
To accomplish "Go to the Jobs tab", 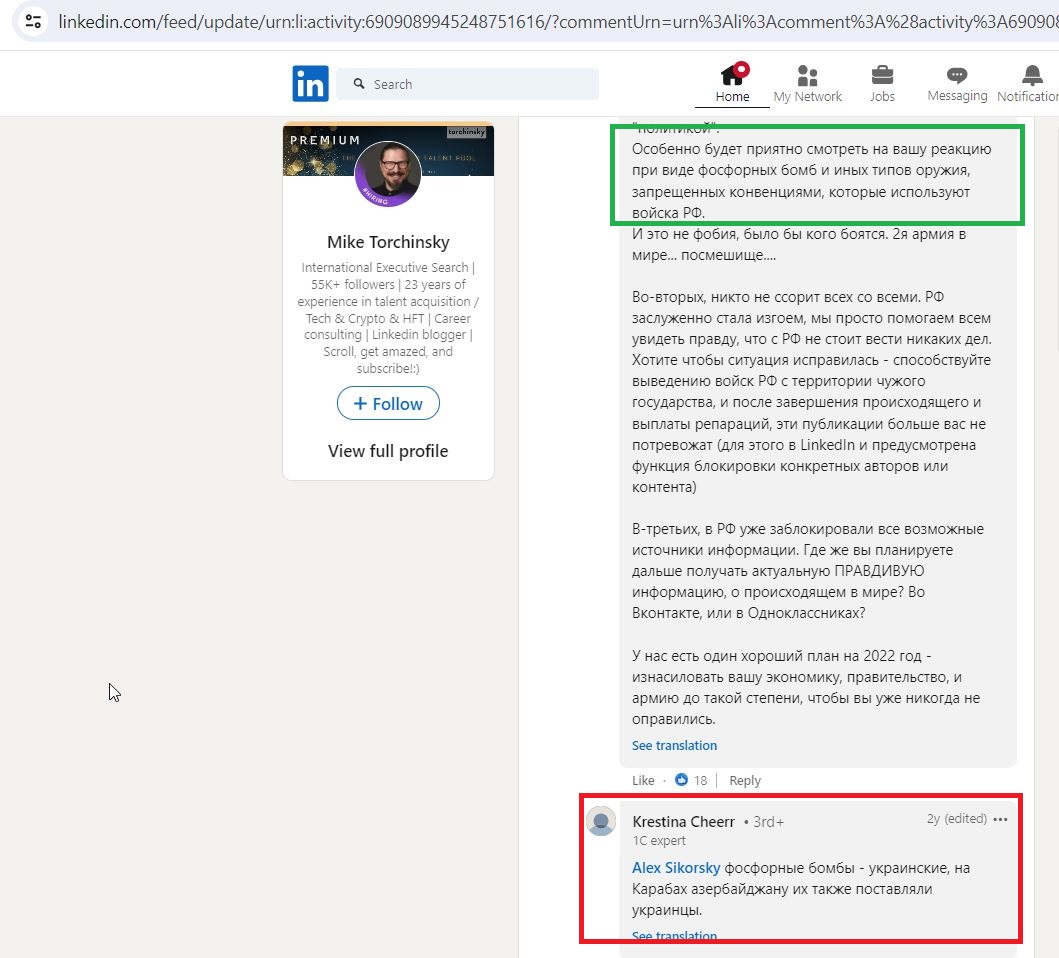I will 882,83.
